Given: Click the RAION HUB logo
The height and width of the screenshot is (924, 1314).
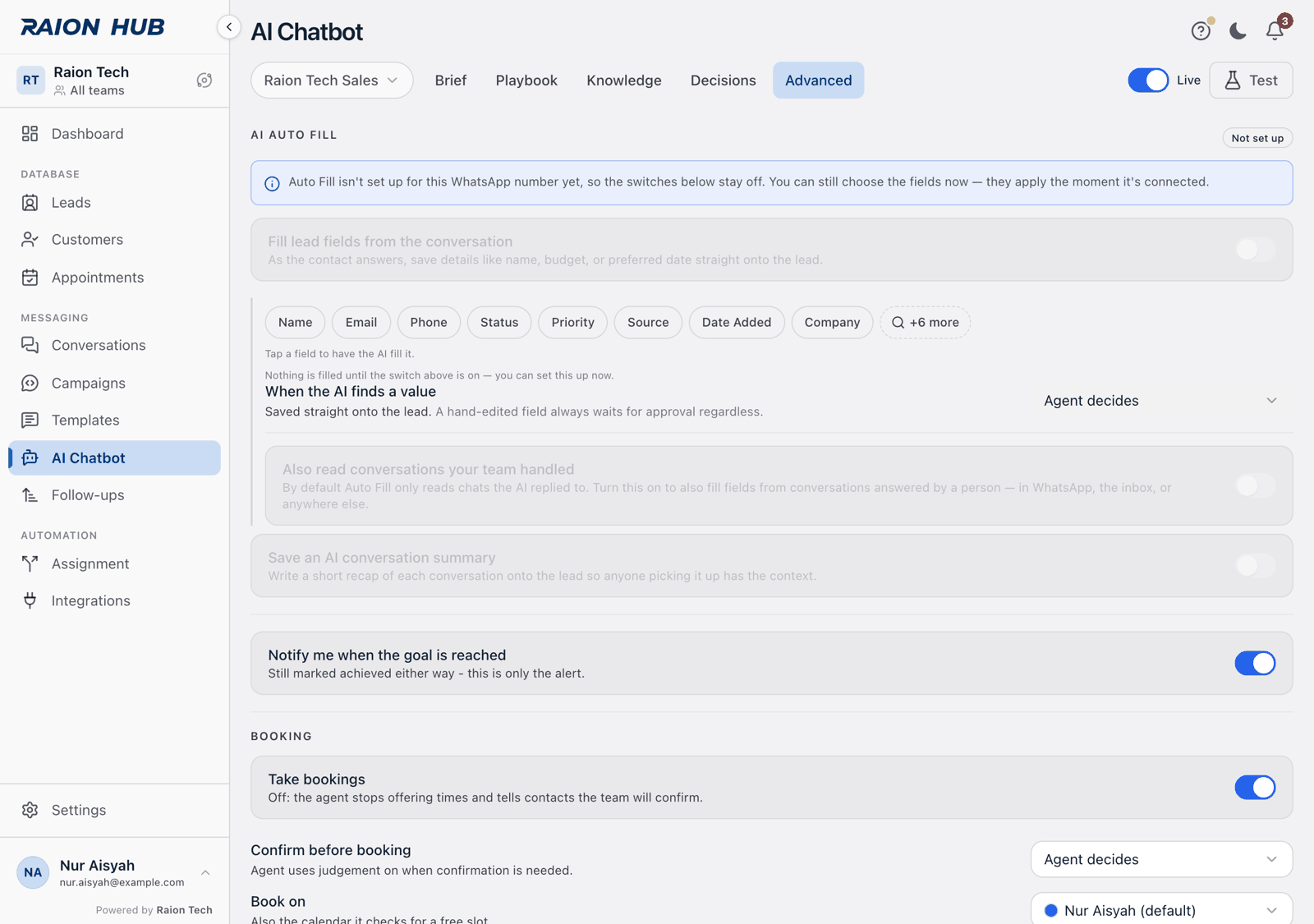Looking at the screenshot, I should click(x=92, y=27).
